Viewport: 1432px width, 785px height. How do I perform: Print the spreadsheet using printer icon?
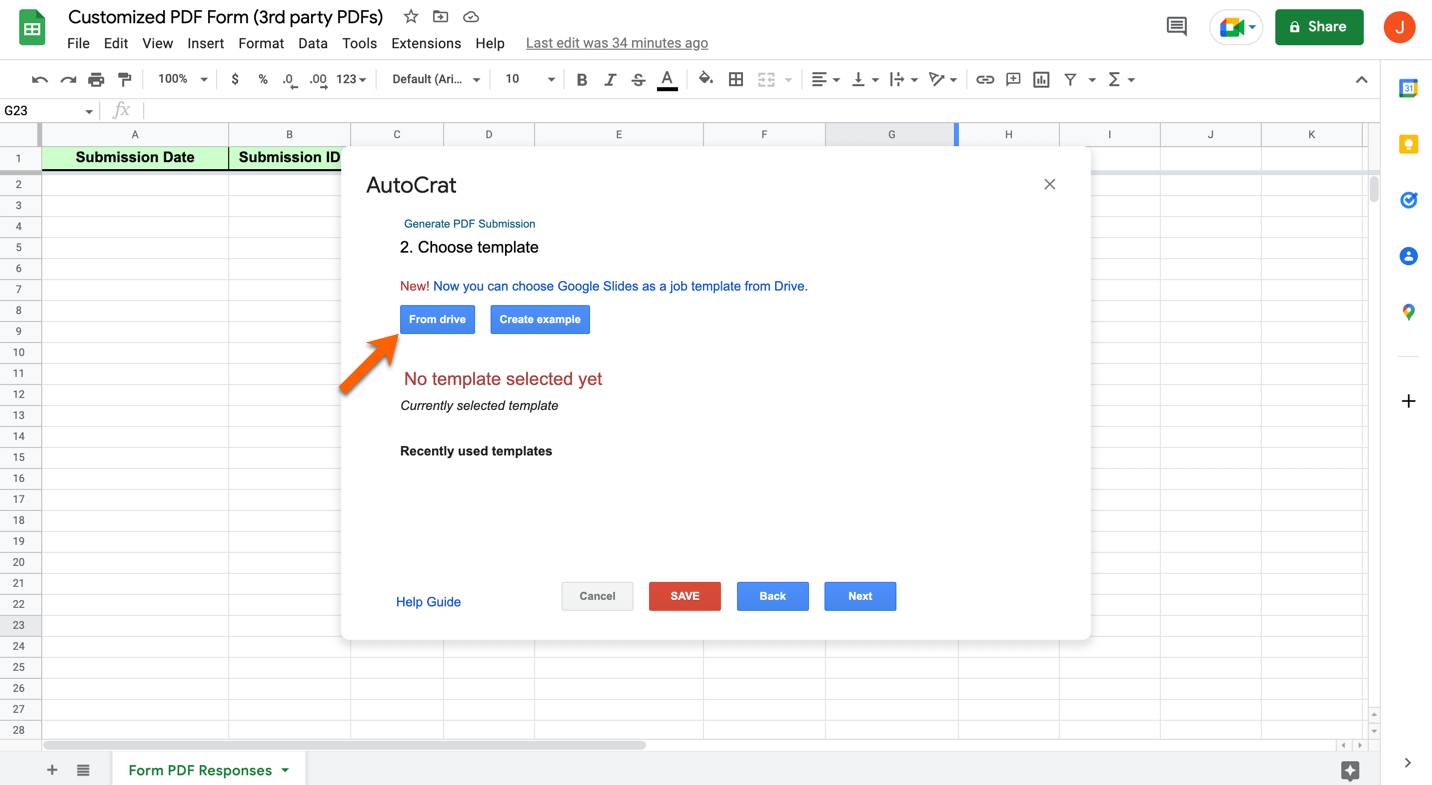96,80
